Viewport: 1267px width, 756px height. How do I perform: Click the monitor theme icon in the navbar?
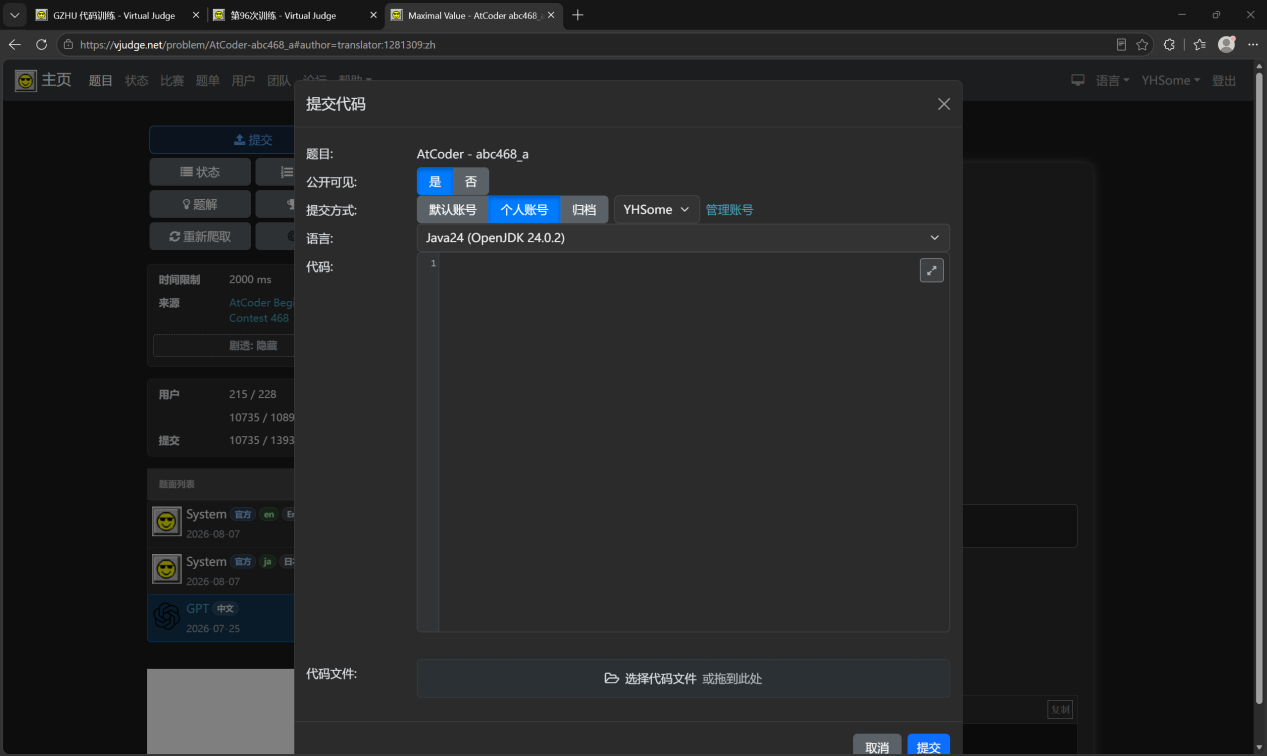pyautogui.click(x=1078, y=80)
